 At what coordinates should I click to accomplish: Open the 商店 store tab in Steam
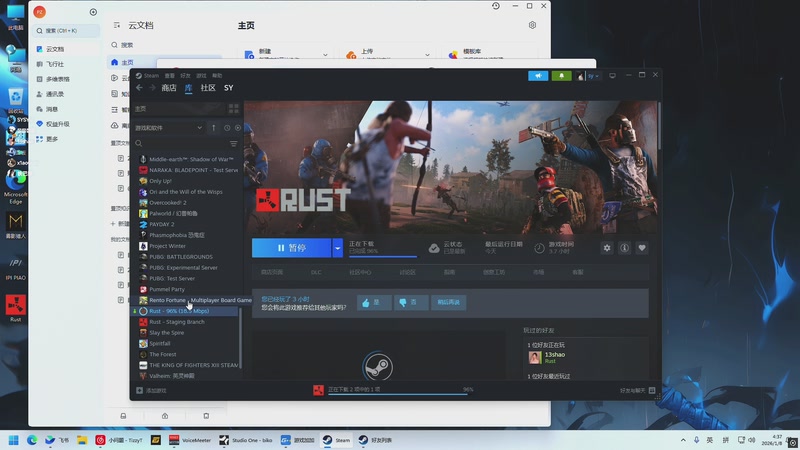[x=169, y=88]
